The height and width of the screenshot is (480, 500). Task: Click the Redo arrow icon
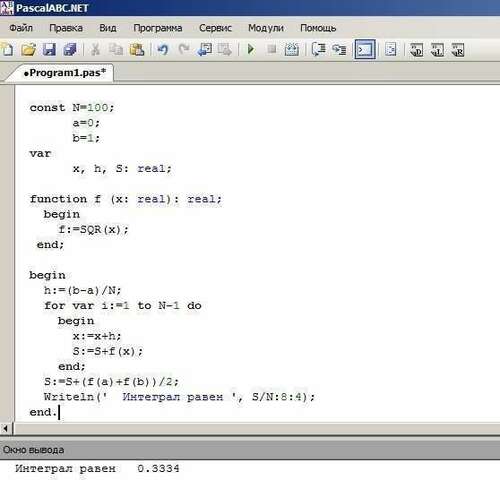click(184, 50)
